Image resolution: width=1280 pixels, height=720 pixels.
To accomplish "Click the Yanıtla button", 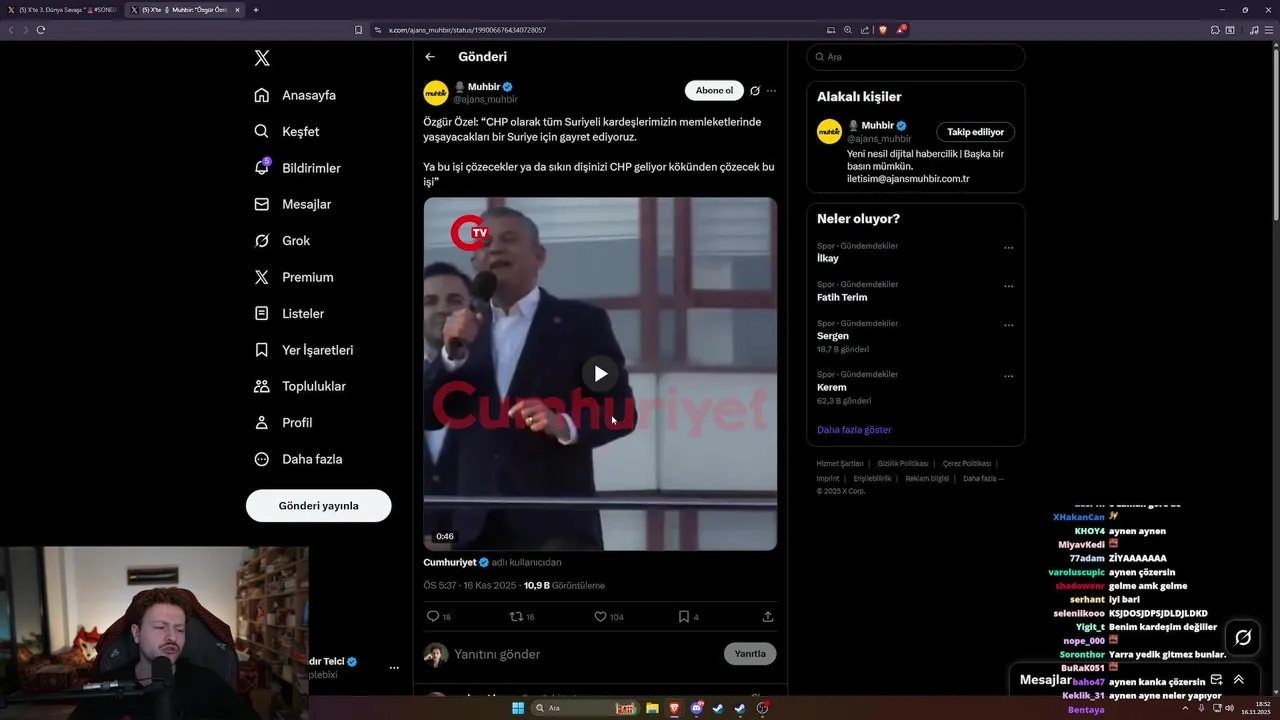I will [x=750, y=654].
